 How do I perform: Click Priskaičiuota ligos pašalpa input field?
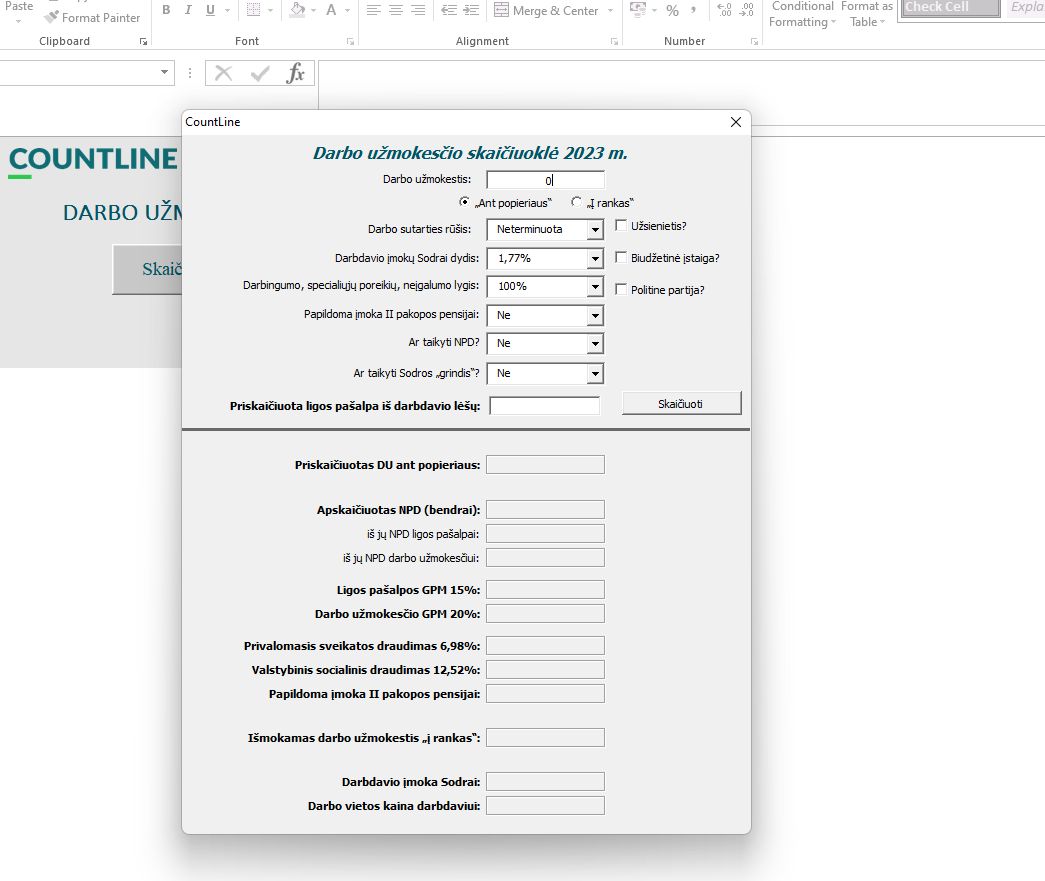tap(544, 405)
